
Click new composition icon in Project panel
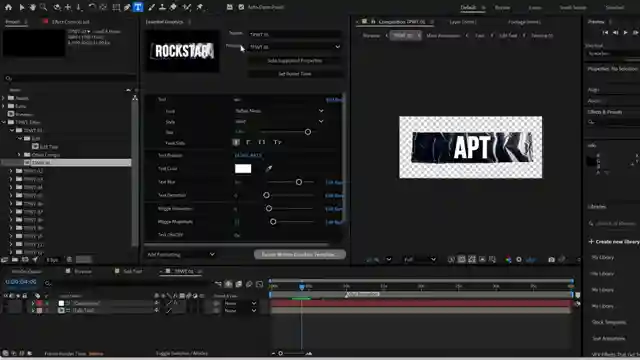(25, 260)
